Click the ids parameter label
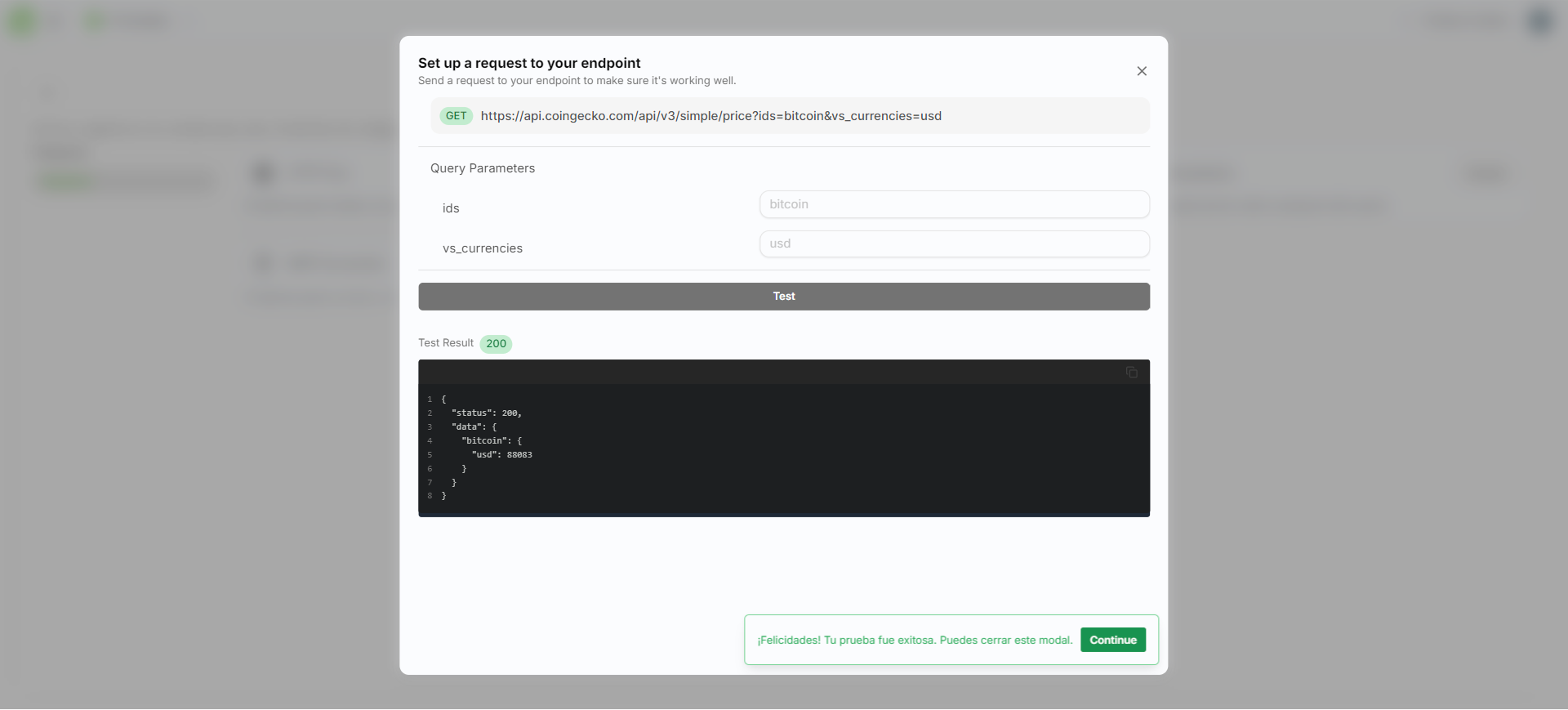 click(x=451, y=208)
